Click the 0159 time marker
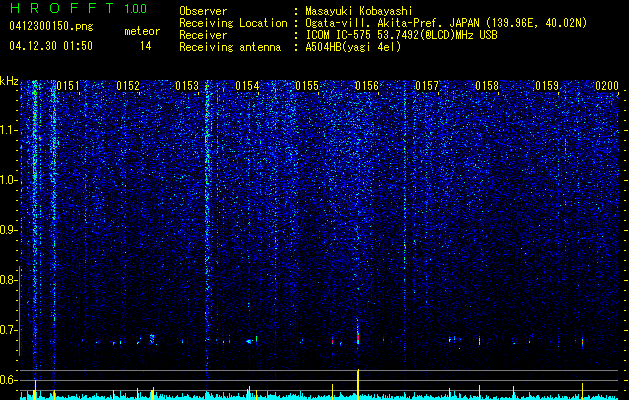The width and height of the screenshot is (629, 400). (547, 86)
